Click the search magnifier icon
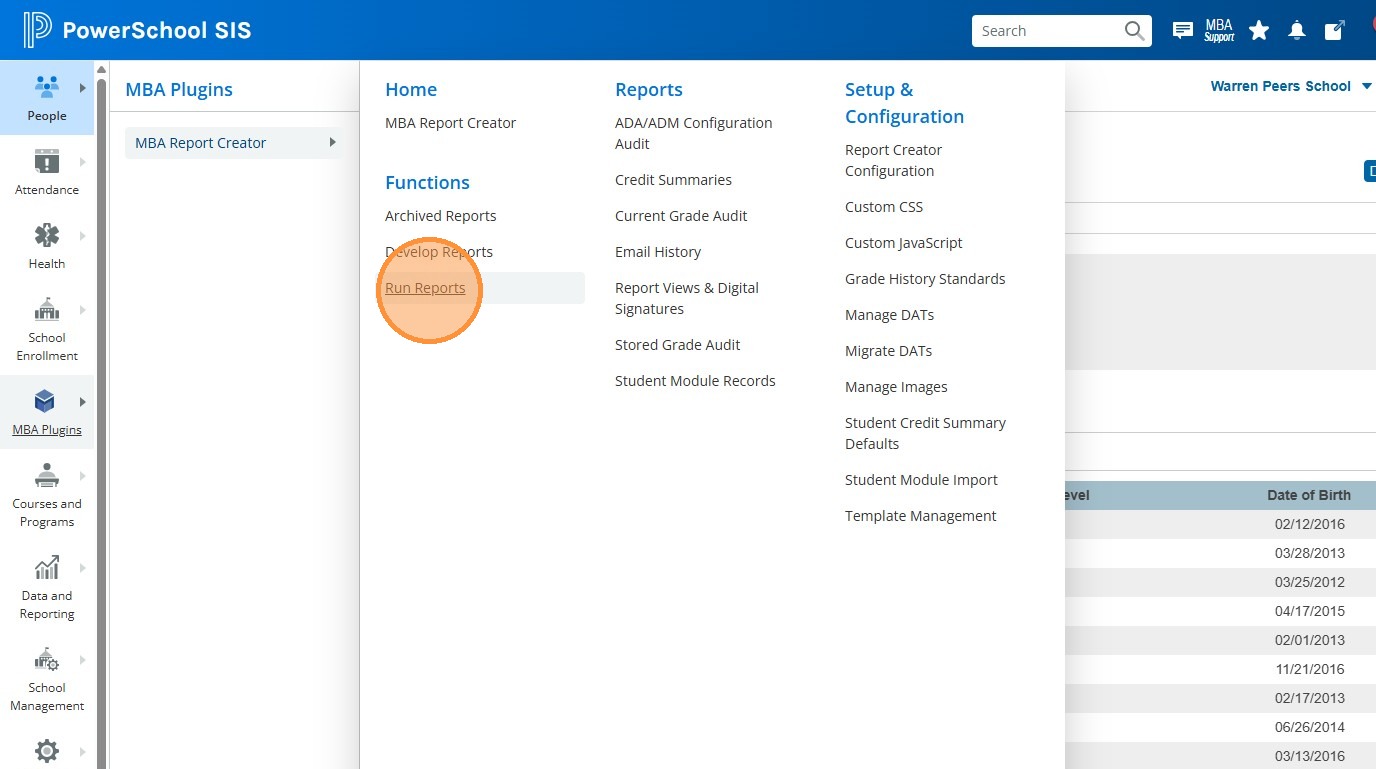 (x=1134, y=31)
